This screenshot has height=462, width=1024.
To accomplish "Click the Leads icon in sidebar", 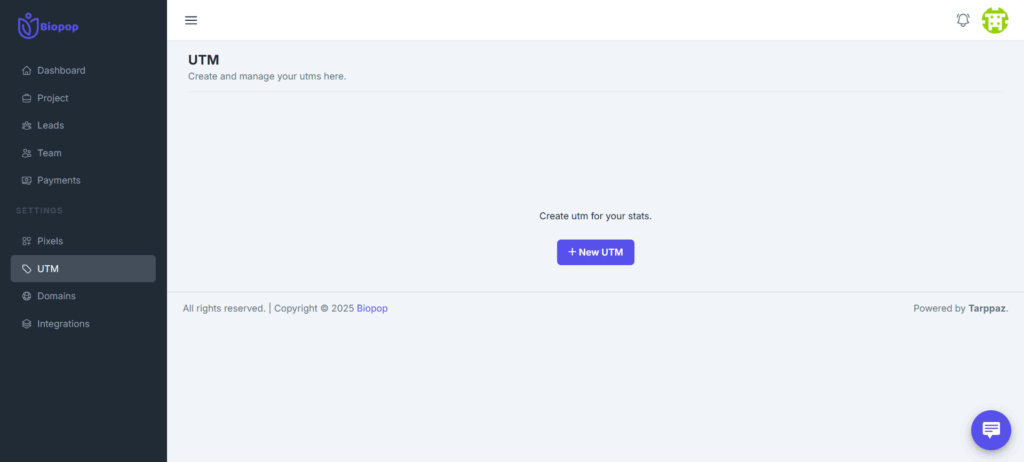I will point(27,126).
